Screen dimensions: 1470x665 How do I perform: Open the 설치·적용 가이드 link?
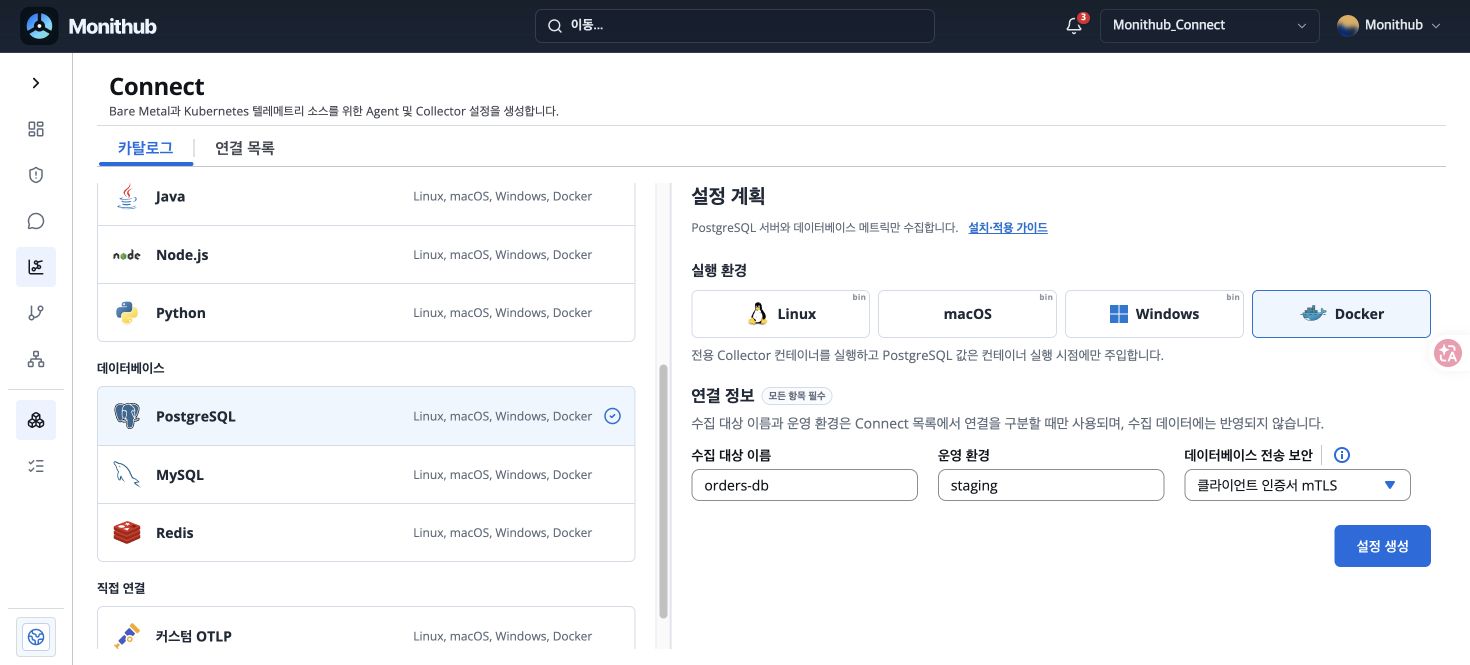[x=1008, y=228]
